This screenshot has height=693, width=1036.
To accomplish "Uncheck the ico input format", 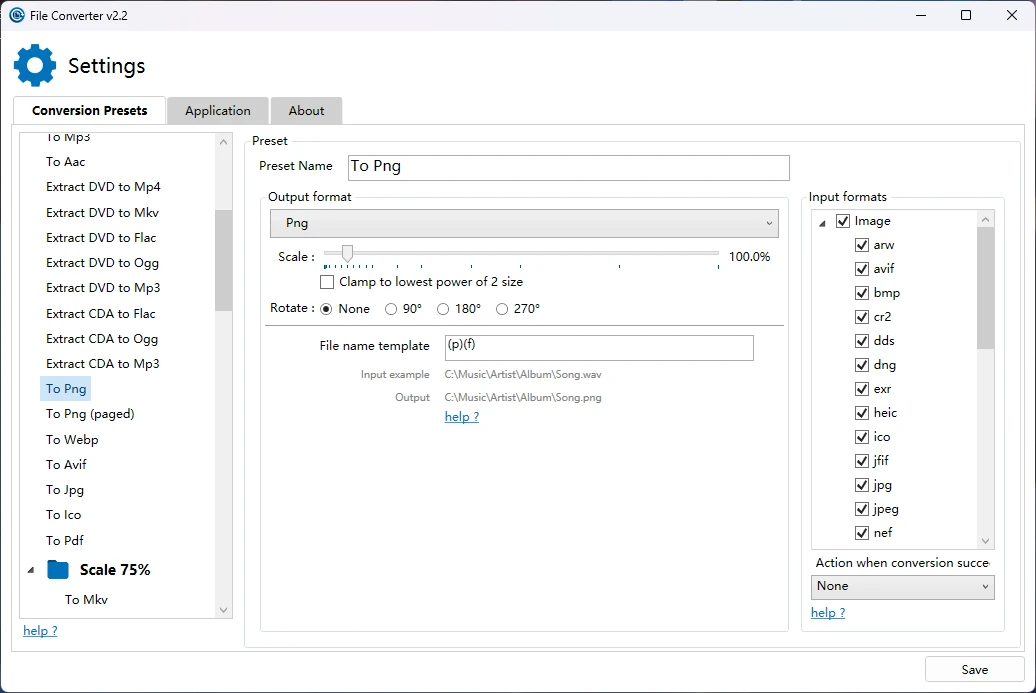I will (862, 437).
